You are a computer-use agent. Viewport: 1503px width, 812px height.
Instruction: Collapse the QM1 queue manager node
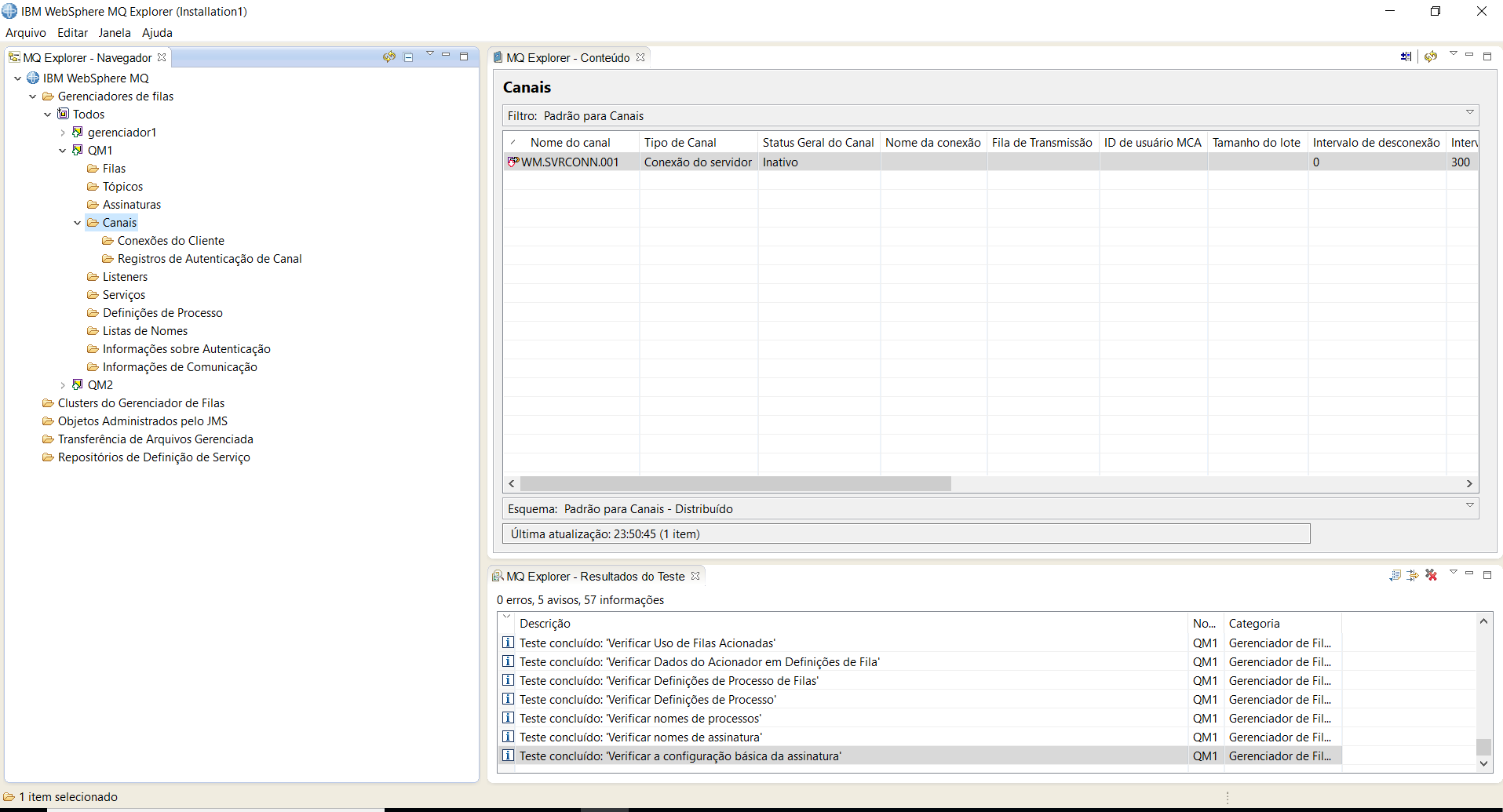63,151
